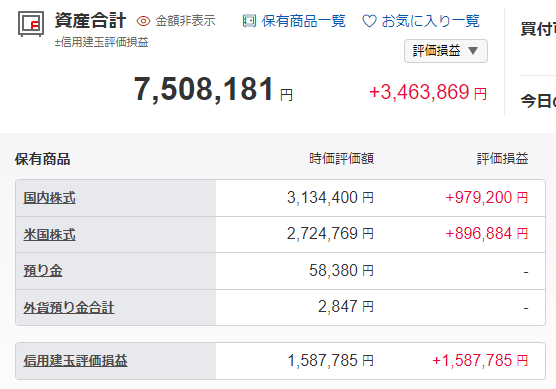This screenshot has width=556, height=389.
Task: Open the 信用建玉評価損益 link
Action: coord(75,361)
